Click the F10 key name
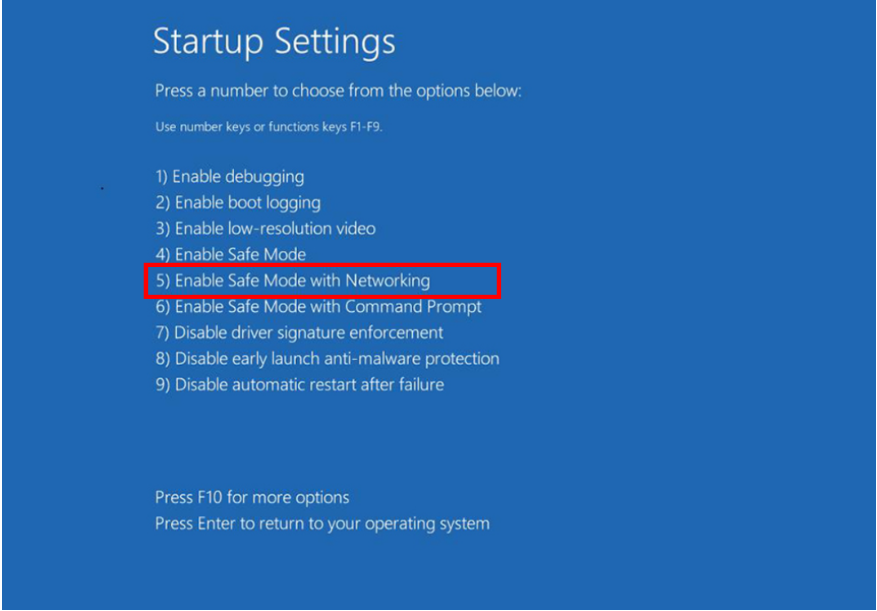The height and width of the screenshot is (611, 877). coord(210,497)
